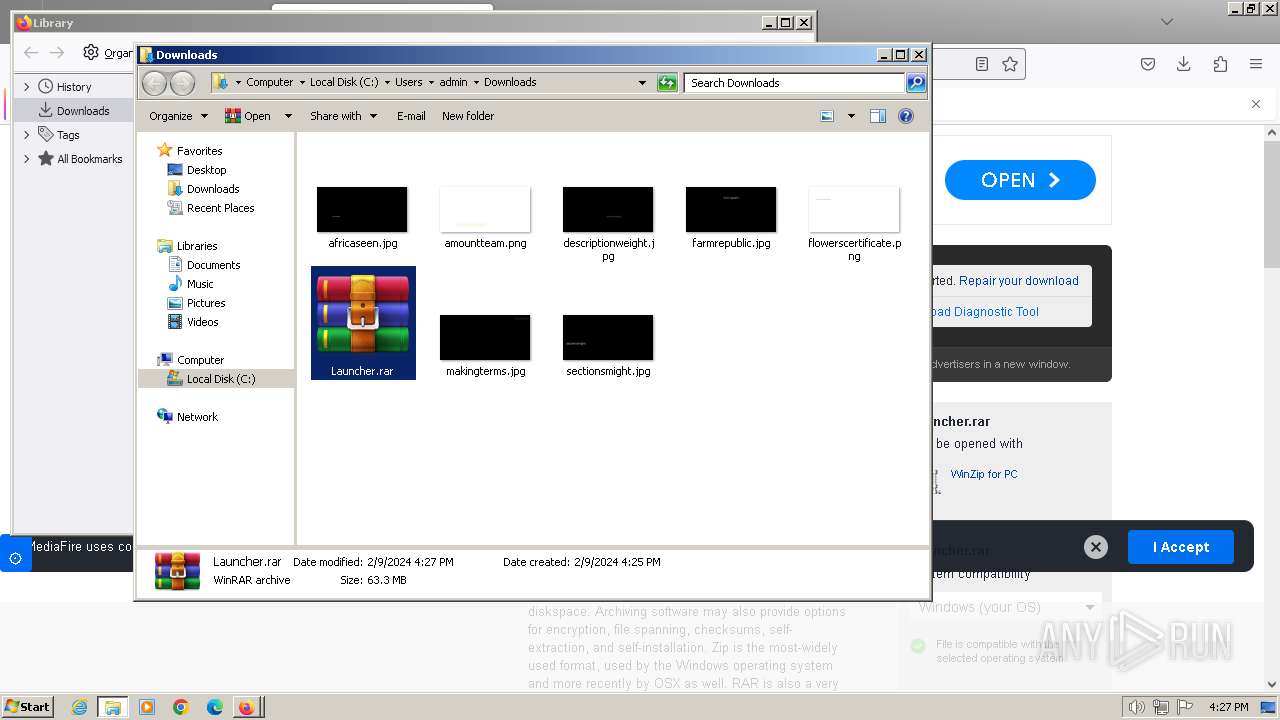Image resolution: width=1280 pixels, height=720 pixels.
Task: Click New folder in toolbar
Action: (x=468, y=116)
